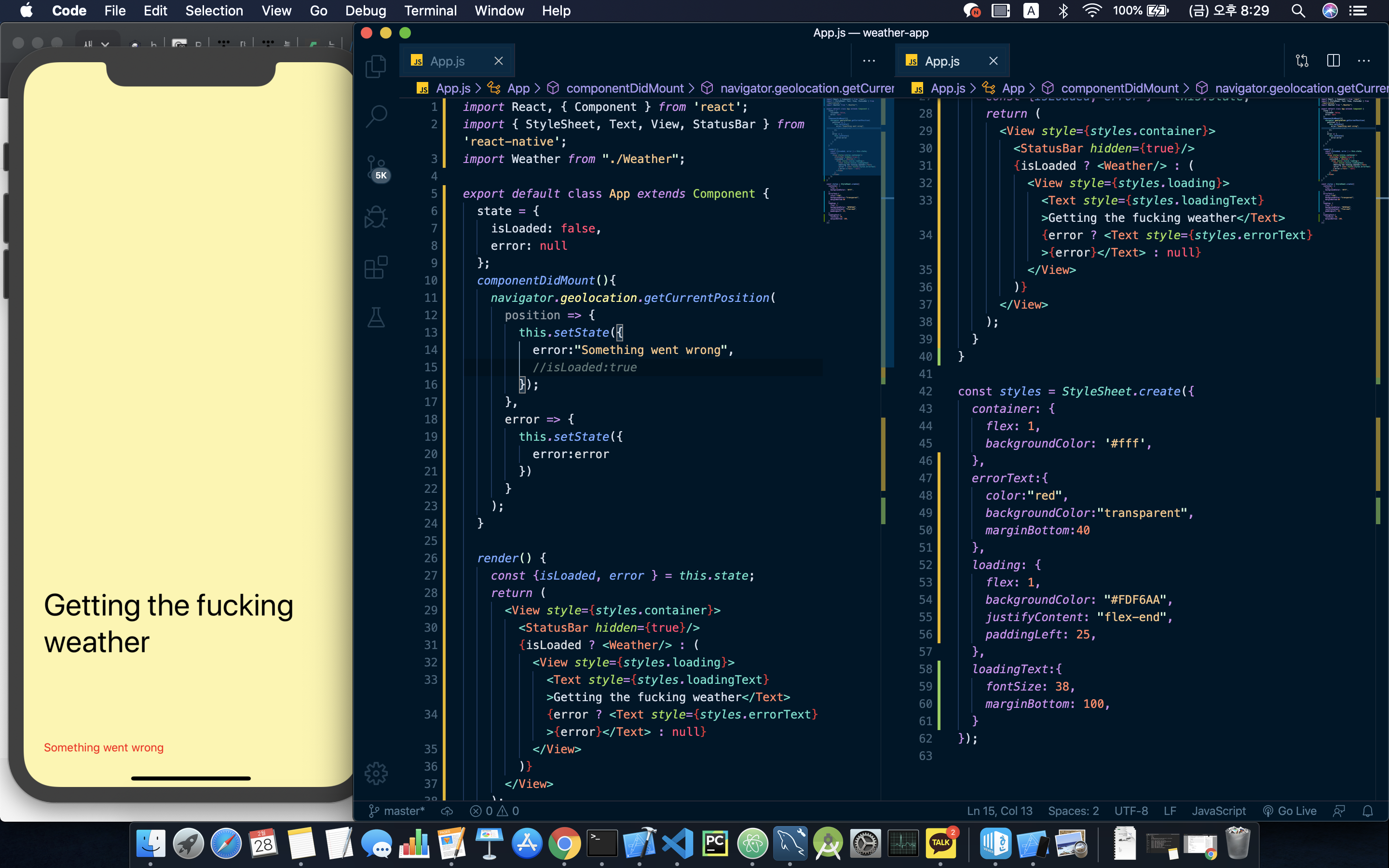Image resolution: width=1389 pixels, height=868 pixels.
Task: Open the Search view in activity bar
Action: [x=376, y=116]
